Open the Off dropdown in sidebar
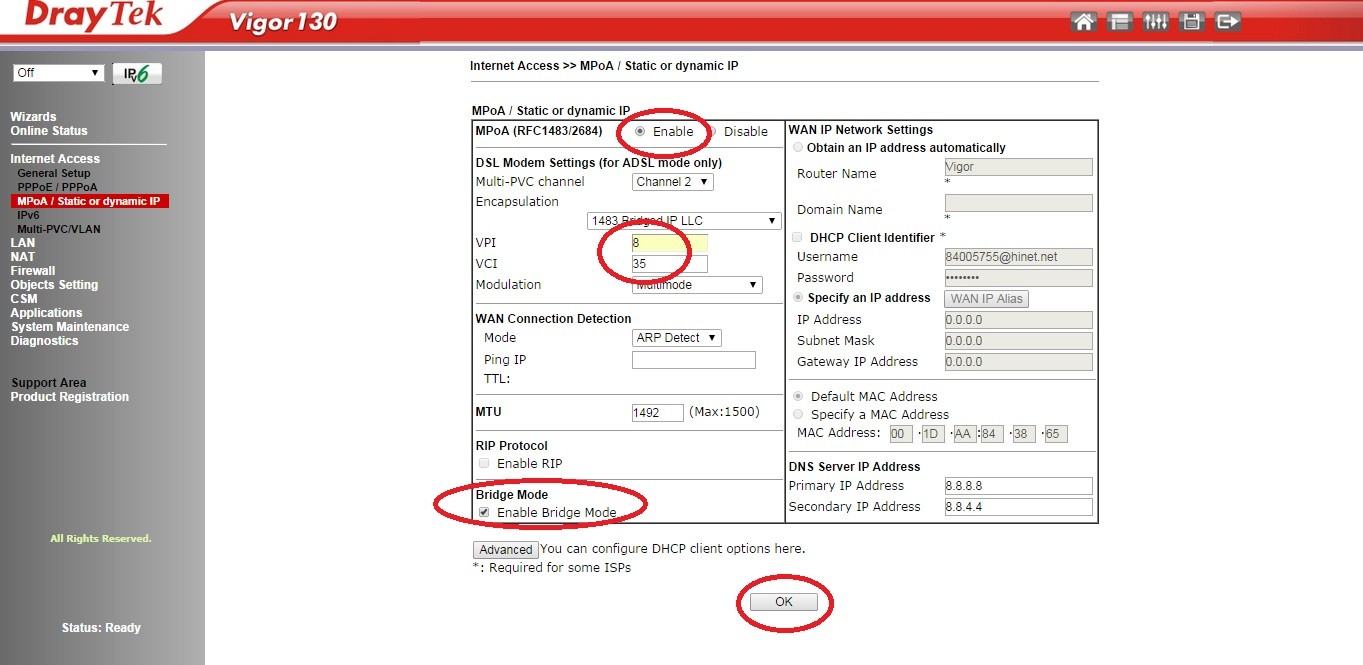 pos(58,73)
